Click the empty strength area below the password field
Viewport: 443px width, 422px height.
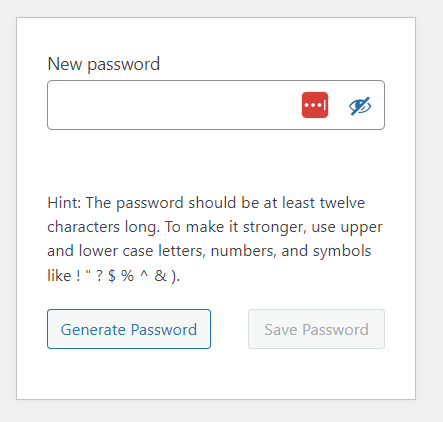(216, 160)
